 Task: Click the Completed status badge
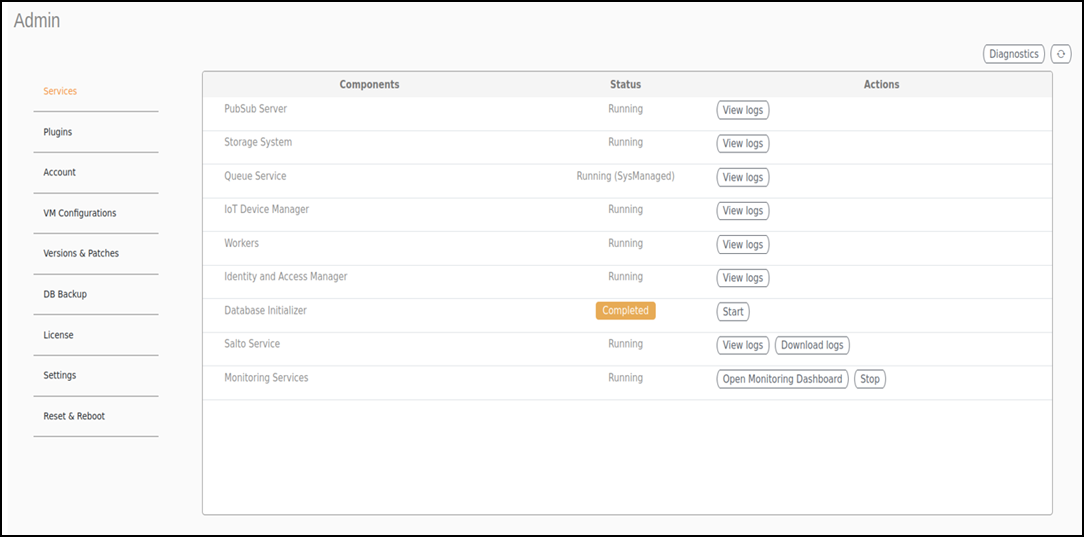pos(625,311)
